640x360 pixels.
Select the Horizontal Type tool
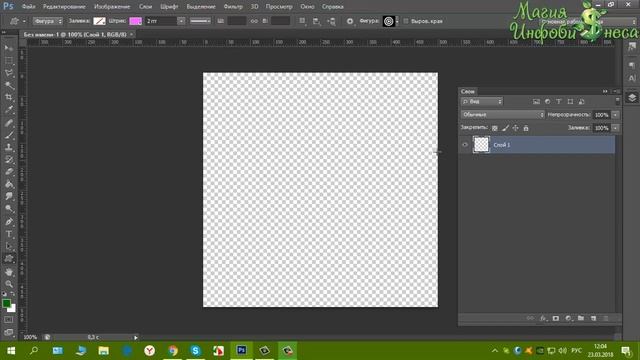click(9, 234)
